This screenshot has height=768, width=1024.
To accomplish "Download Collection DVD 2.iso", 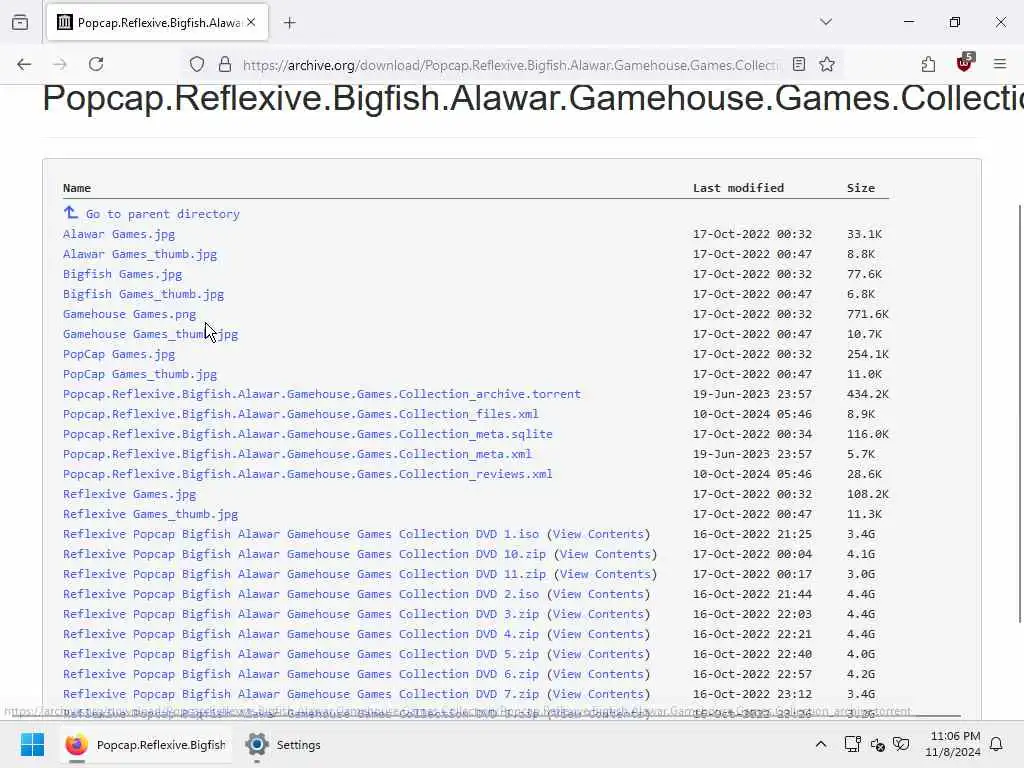I will click(300, 594).
